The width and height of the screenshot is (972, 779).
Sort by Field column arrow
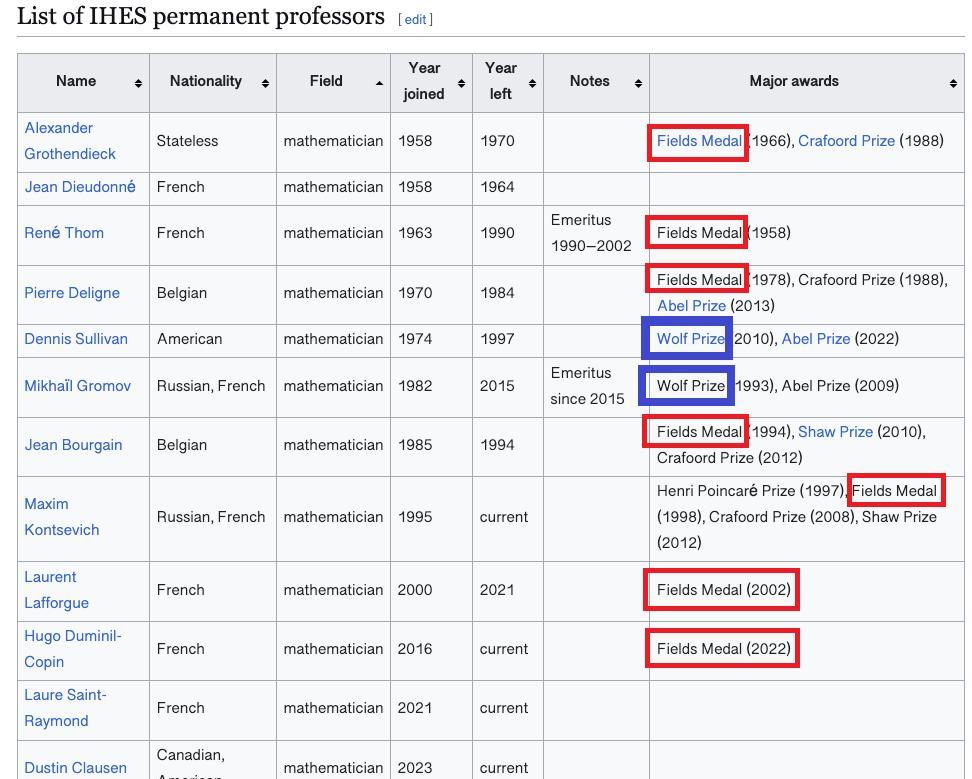(379, 84)
